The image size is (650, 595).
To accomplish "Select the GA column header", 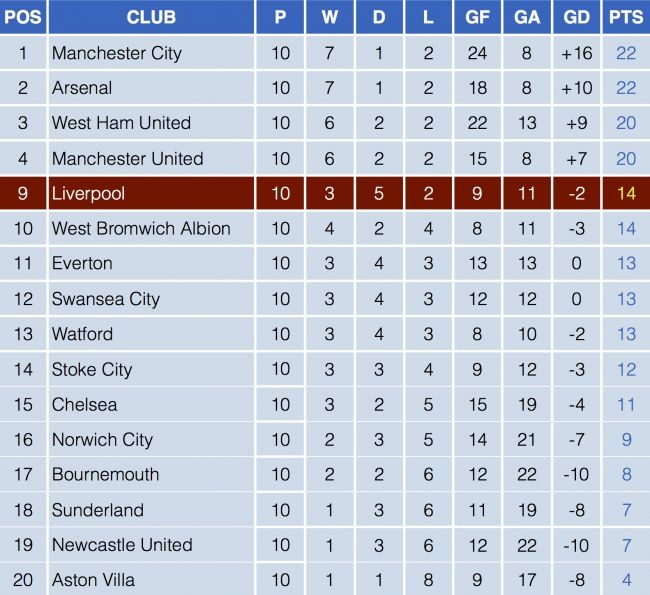I will click(526, 17).
